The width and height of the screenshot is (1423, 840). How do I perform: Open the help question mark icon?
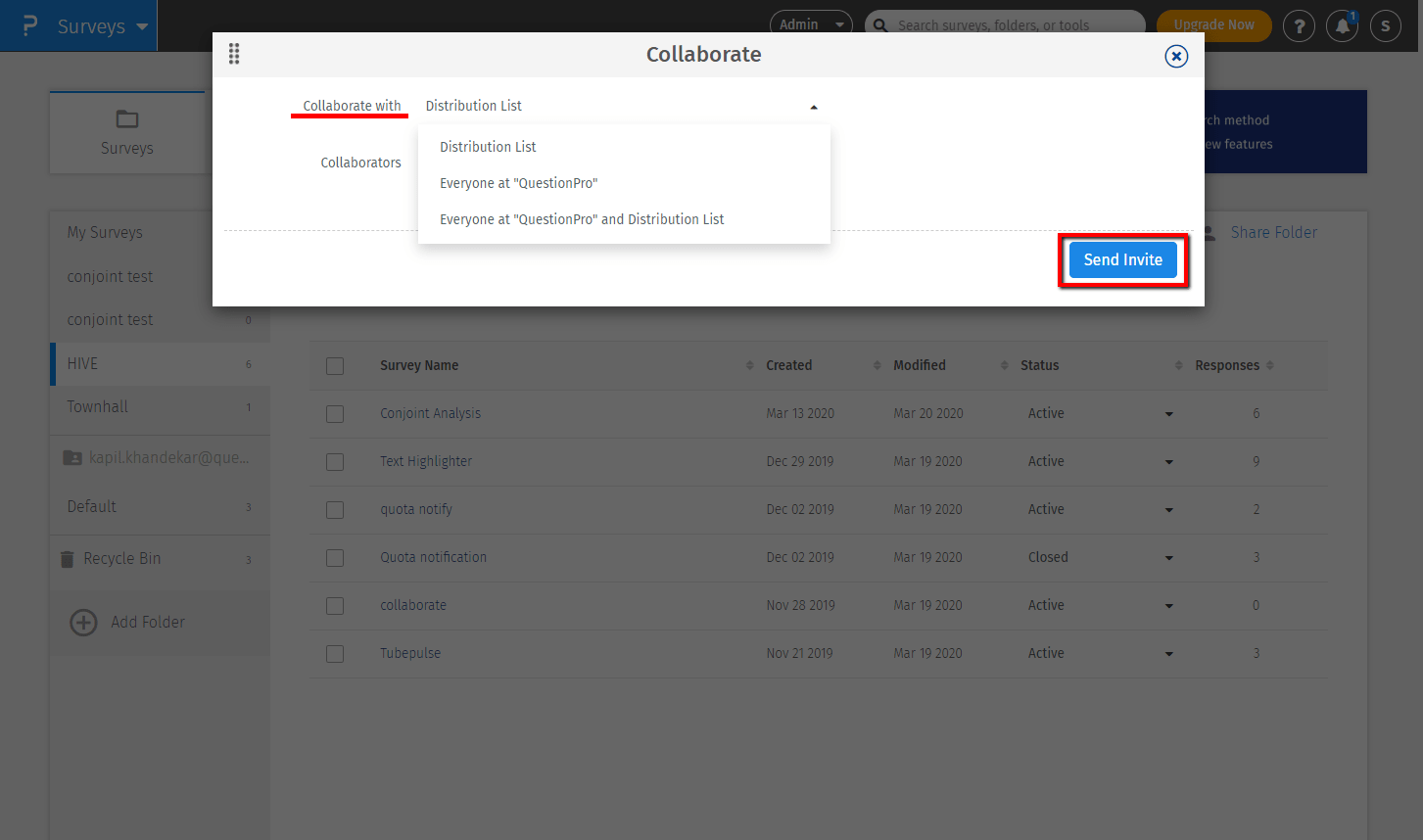[1299, 26]
